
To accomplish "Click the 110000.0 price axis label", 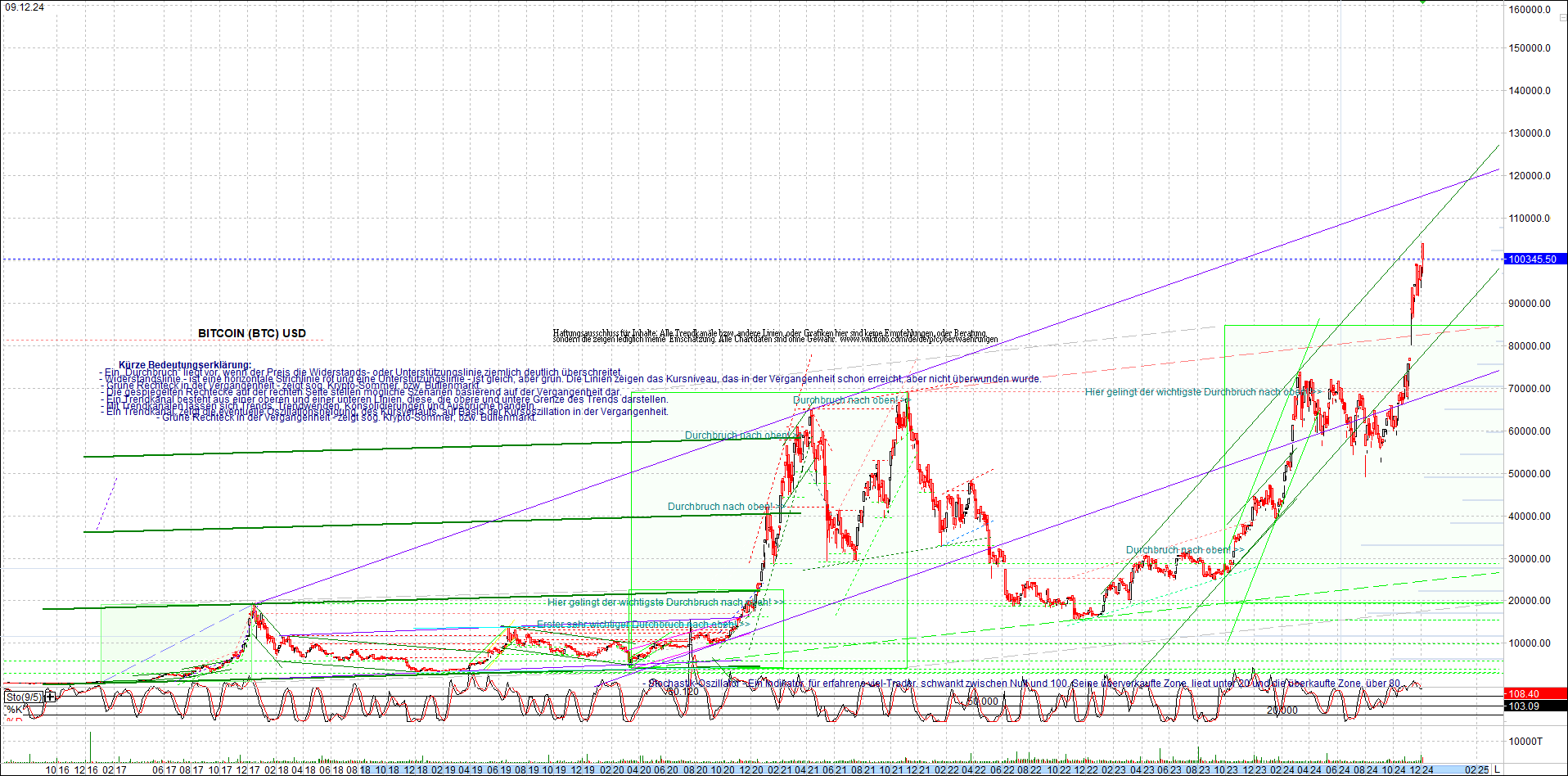I will click(x=1530, y=219).
